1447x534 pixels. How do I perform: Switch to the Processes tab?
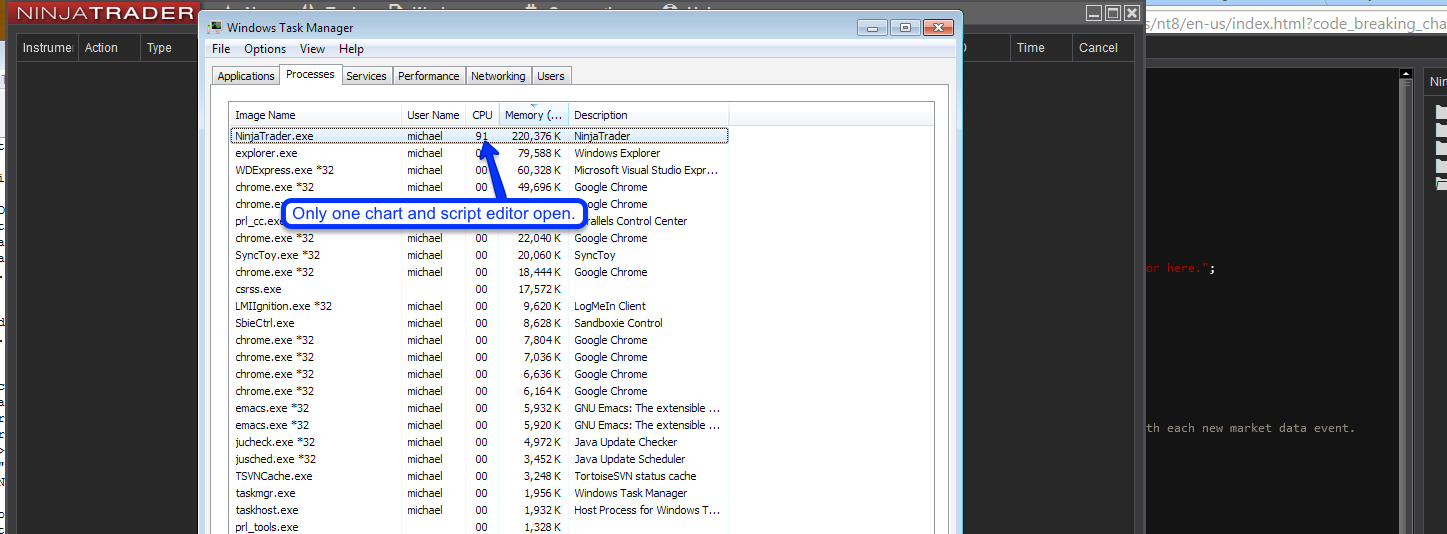pyautogui.click(x=310, y=75)
